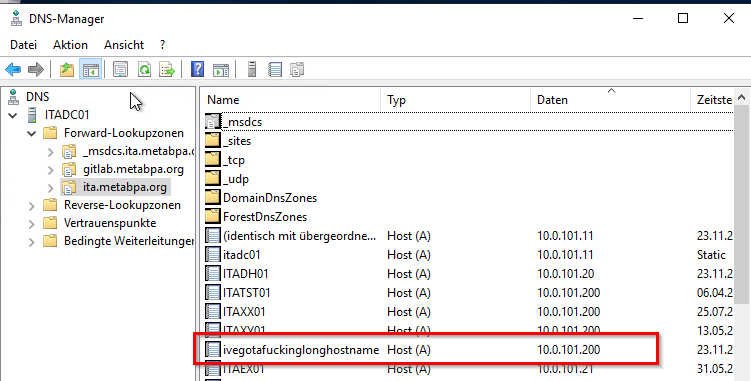Click the _sites folder icon in list

click(x=213, y=141)
